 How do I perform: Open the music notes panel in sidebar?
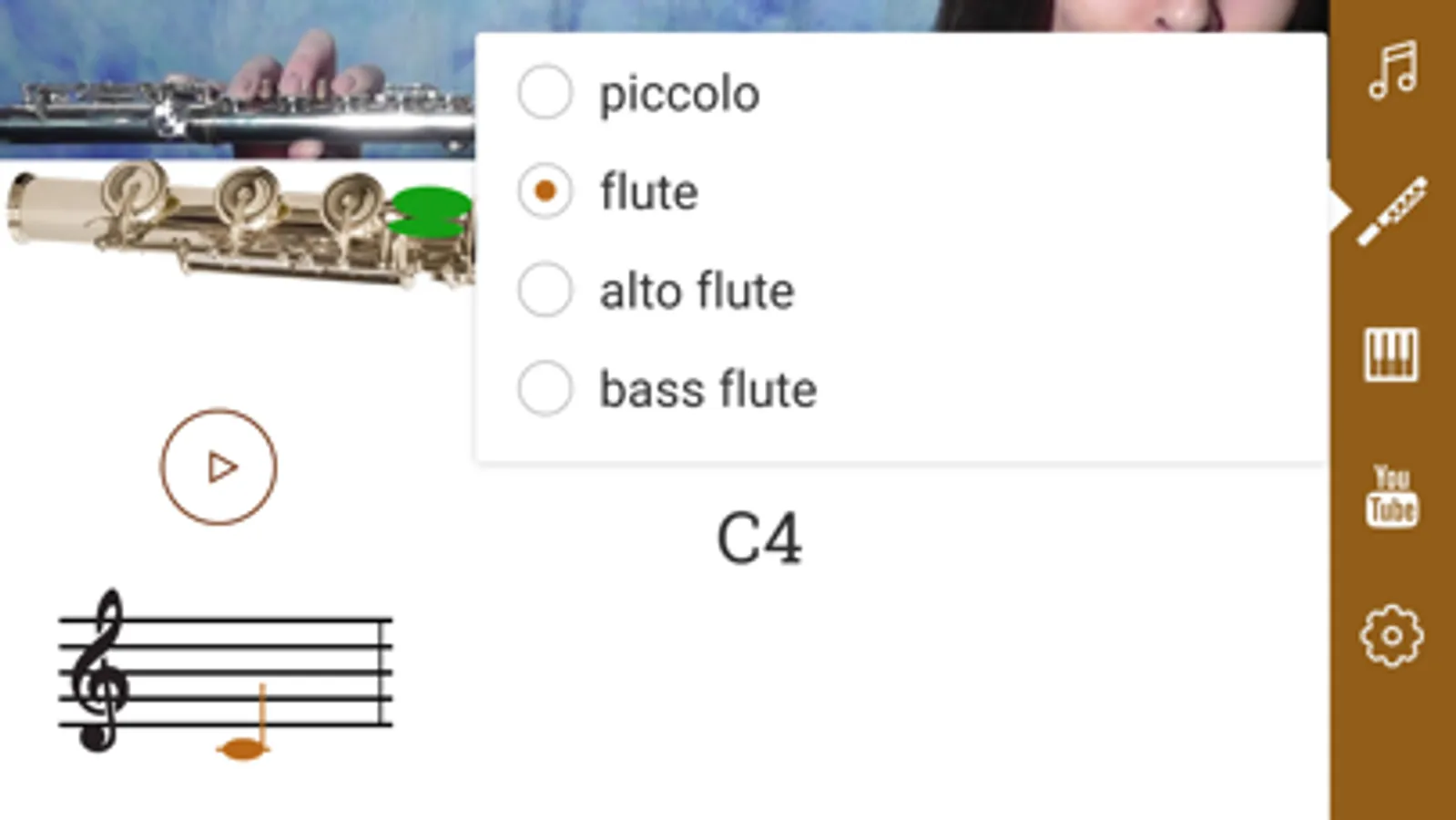pos(1392,69)
